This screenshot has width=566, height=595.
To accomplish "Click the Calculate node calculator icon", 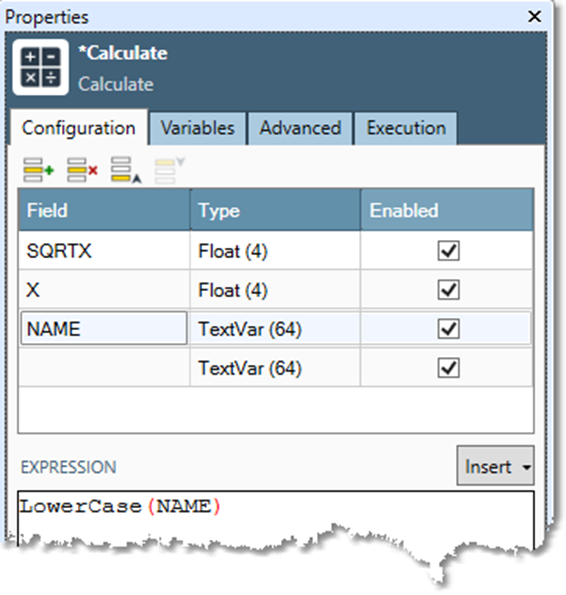I will 41,67.
